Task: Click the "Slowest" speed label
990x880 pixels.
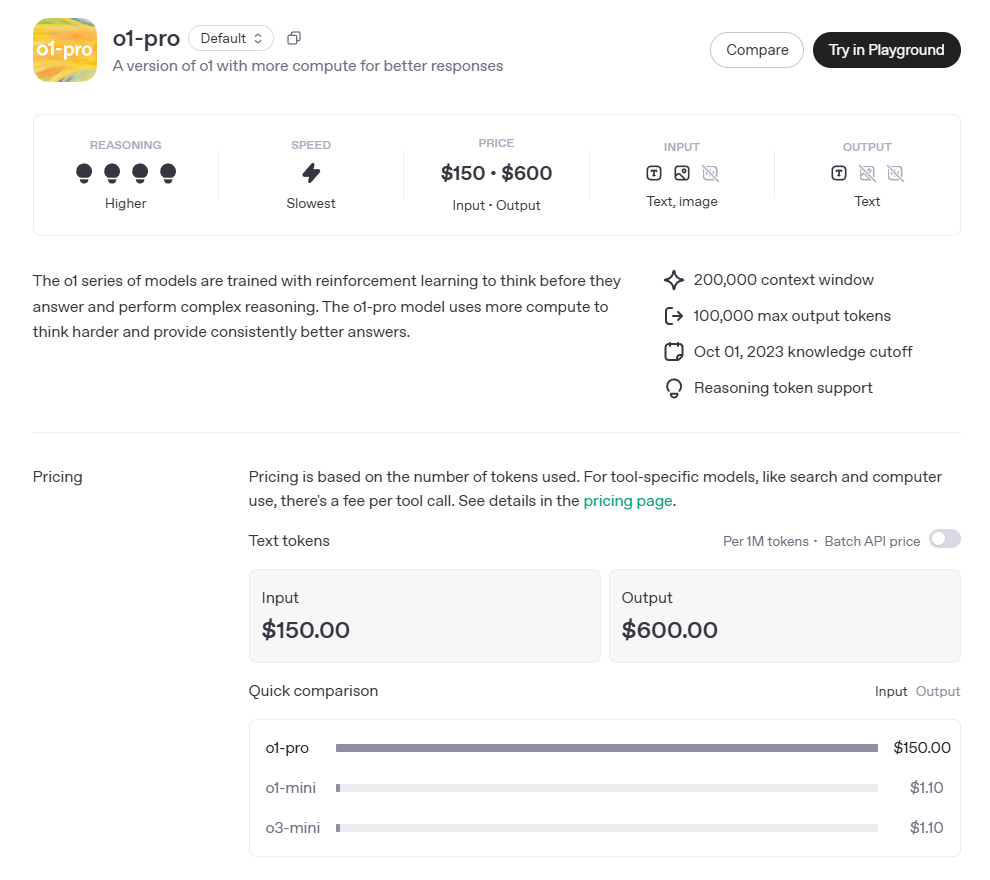Action: [x=311, y=203]
